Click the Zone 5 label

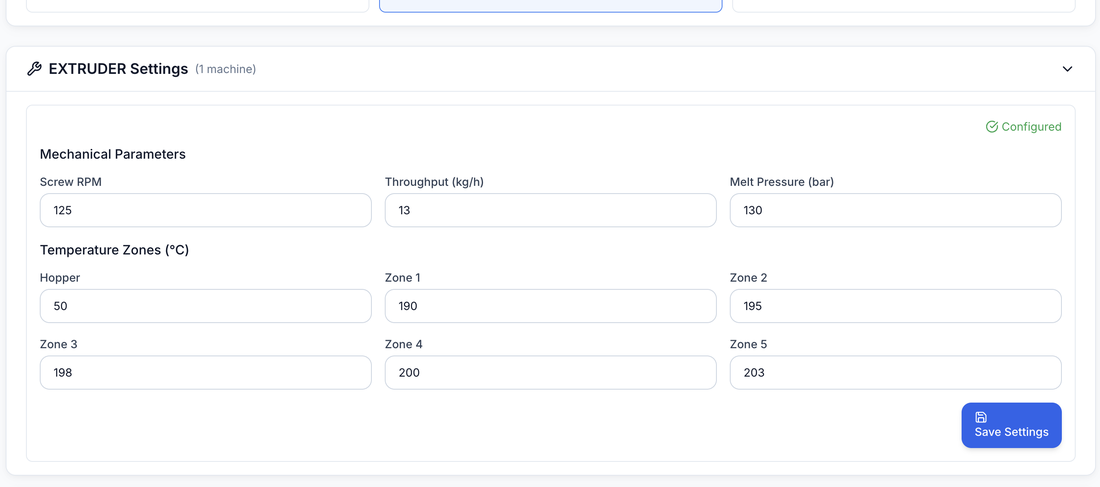tap(749, 345)
